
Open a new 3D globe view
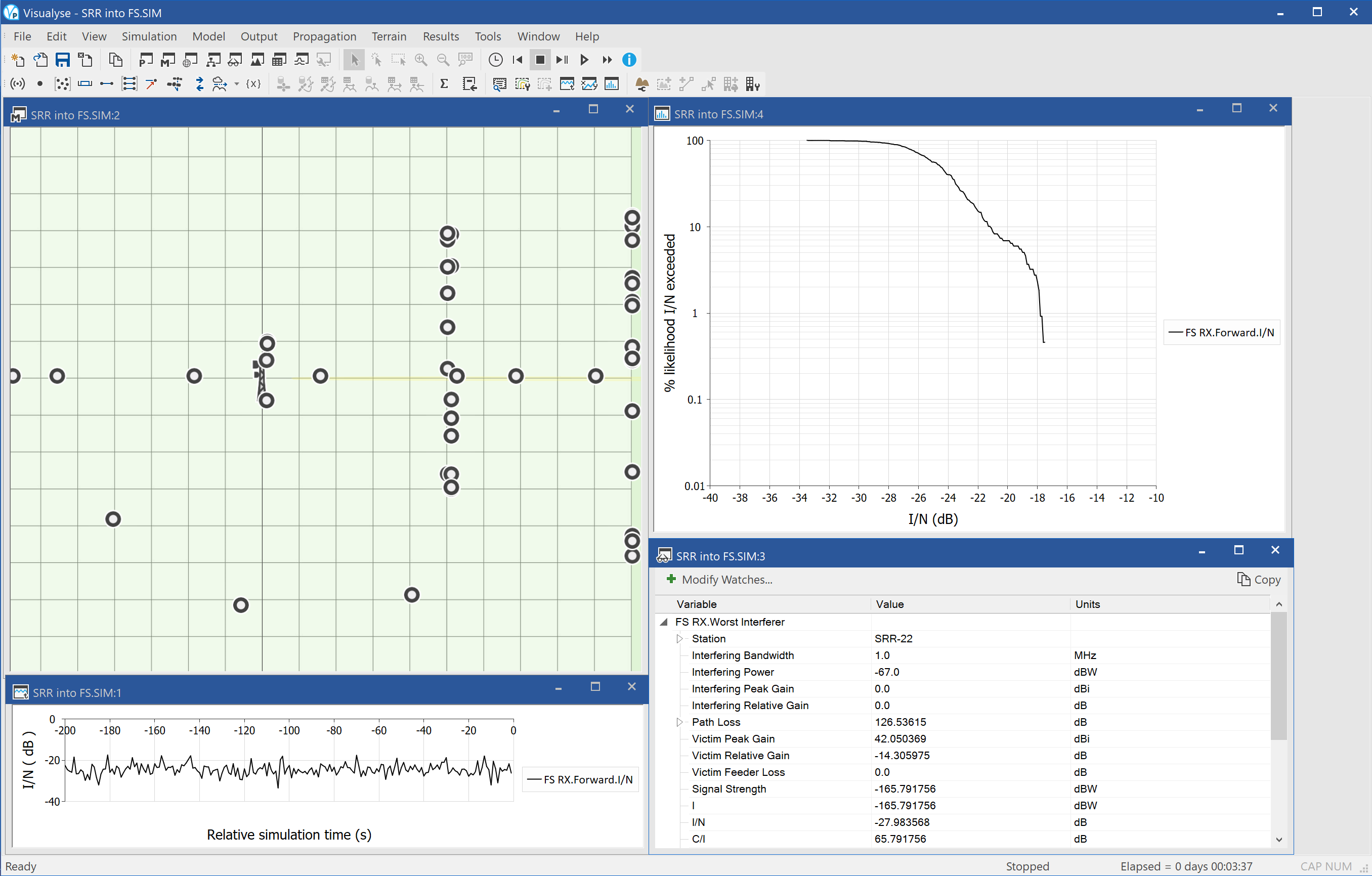point(190,60)
